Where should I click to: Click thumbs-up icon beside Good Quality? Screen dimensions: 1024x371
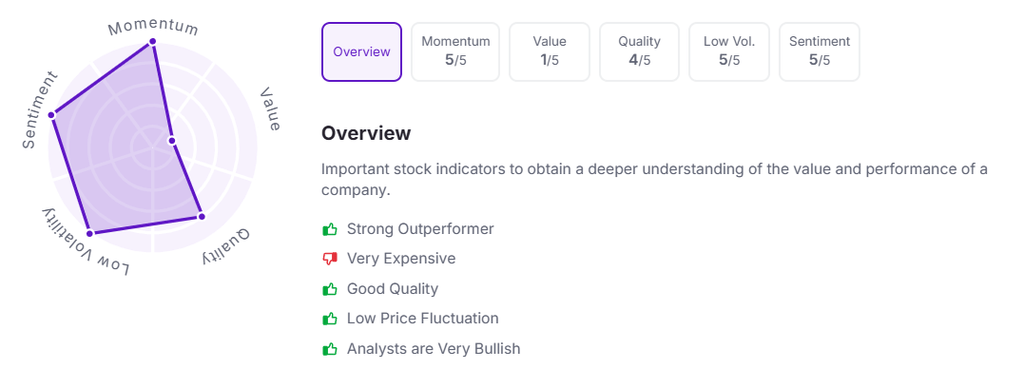click(x=330, y=289)
